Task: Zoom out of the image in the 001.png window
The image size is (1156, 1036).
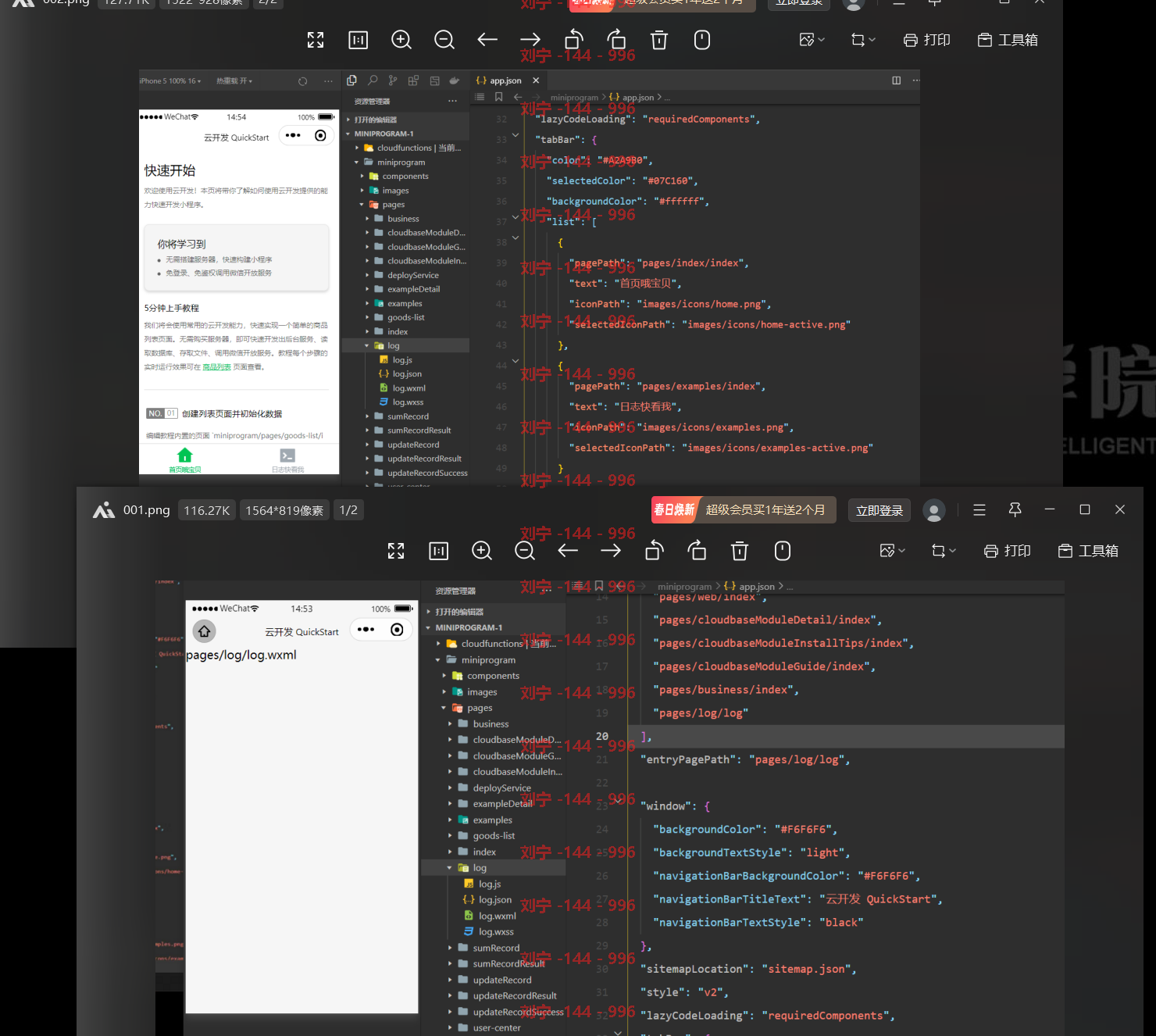Action: pos(525,551)
